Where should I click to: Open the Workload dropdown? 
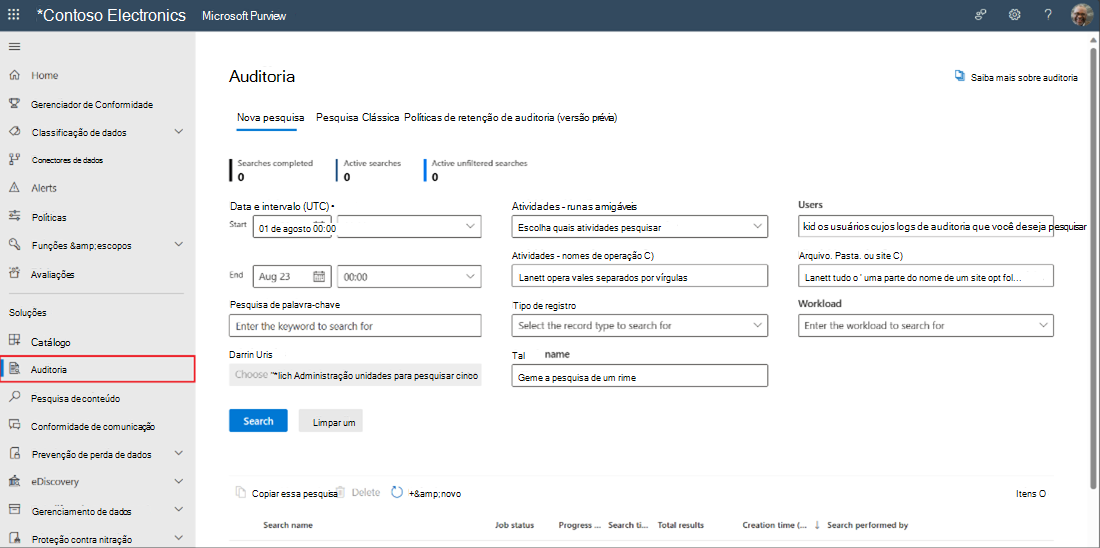926,326
